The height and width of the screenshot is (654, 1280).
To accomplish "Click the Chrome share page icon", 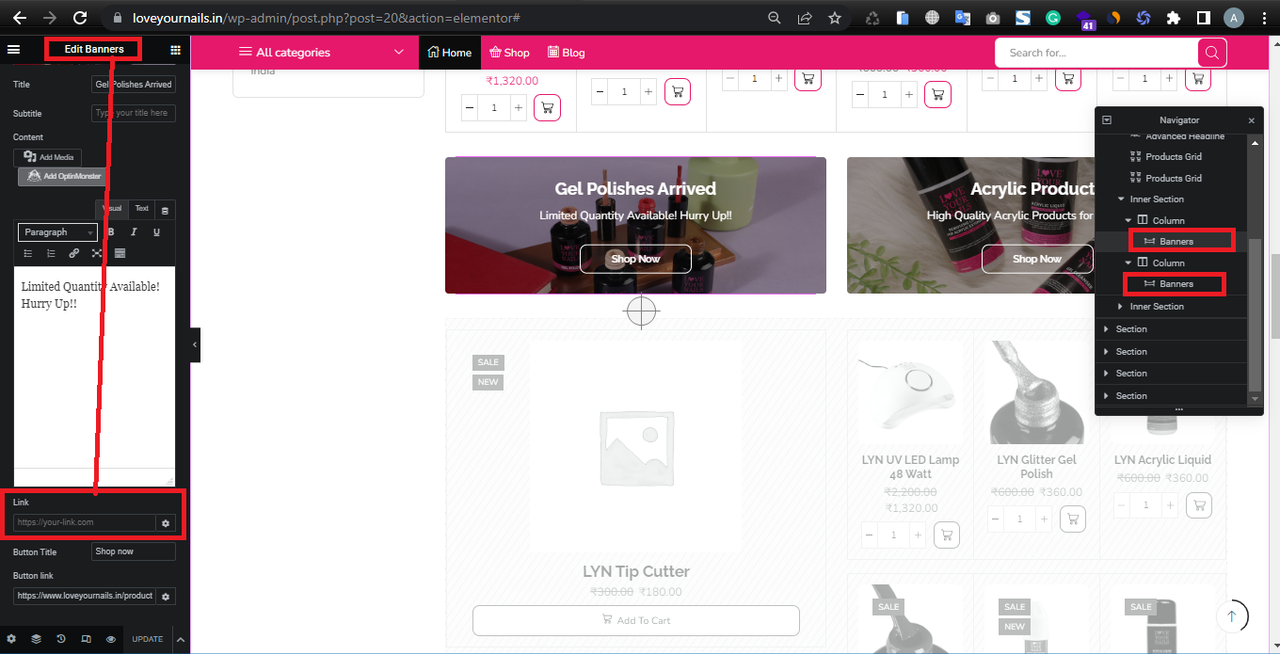I will coord(805,18).
